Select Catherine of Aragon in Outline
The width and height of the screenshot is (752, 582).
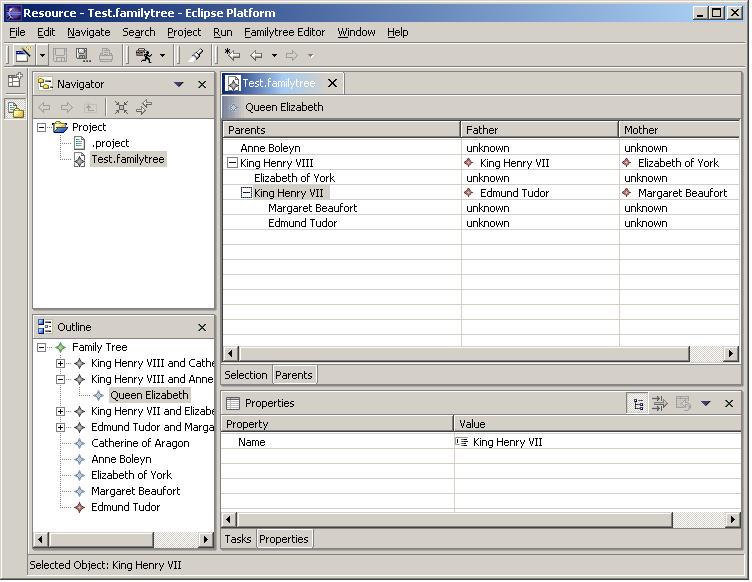[x=140, y=443]
